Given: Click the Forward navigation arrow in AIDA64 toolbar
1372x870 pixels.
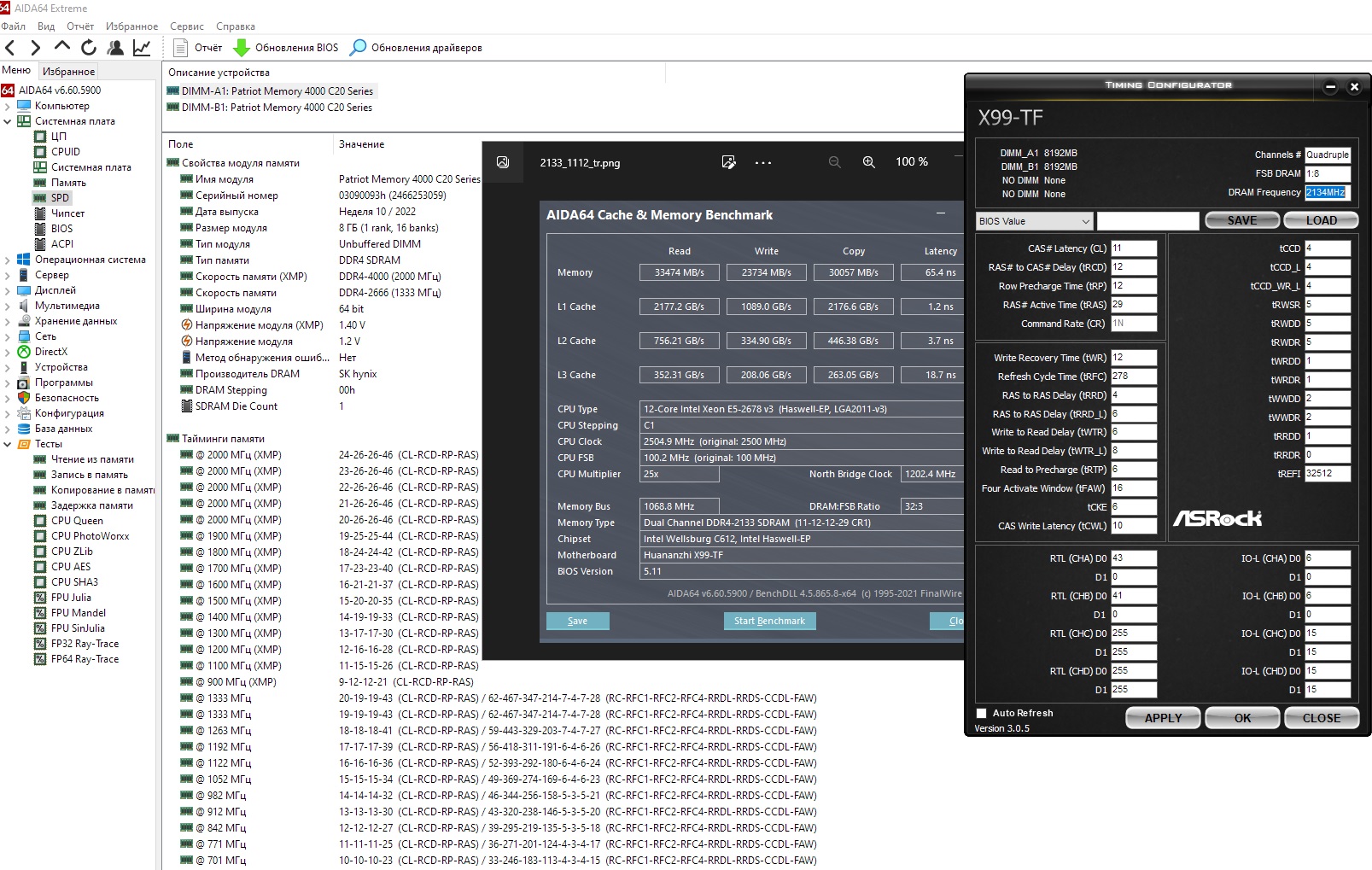Looking at the screenshot, I should click(35, 48).
